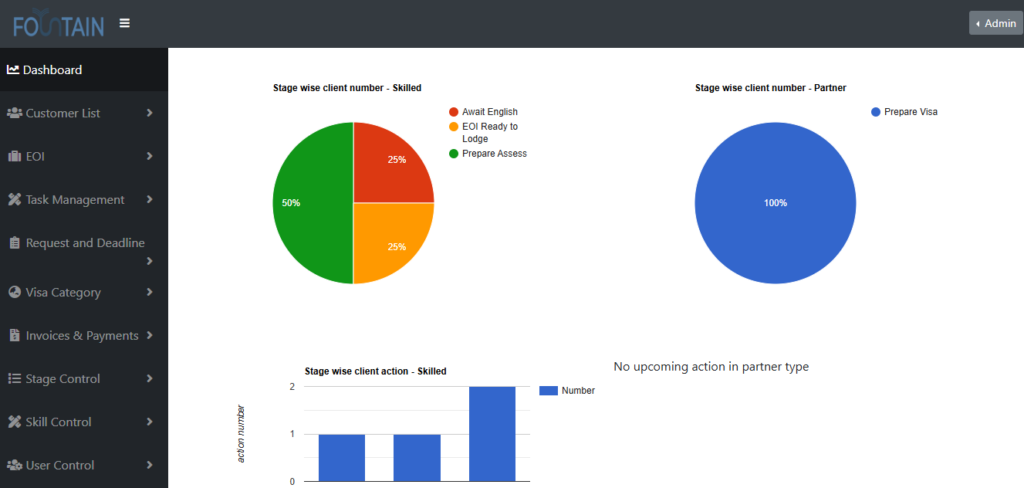
Task: Click the Stage Control list icon
Action: [14, 379]
